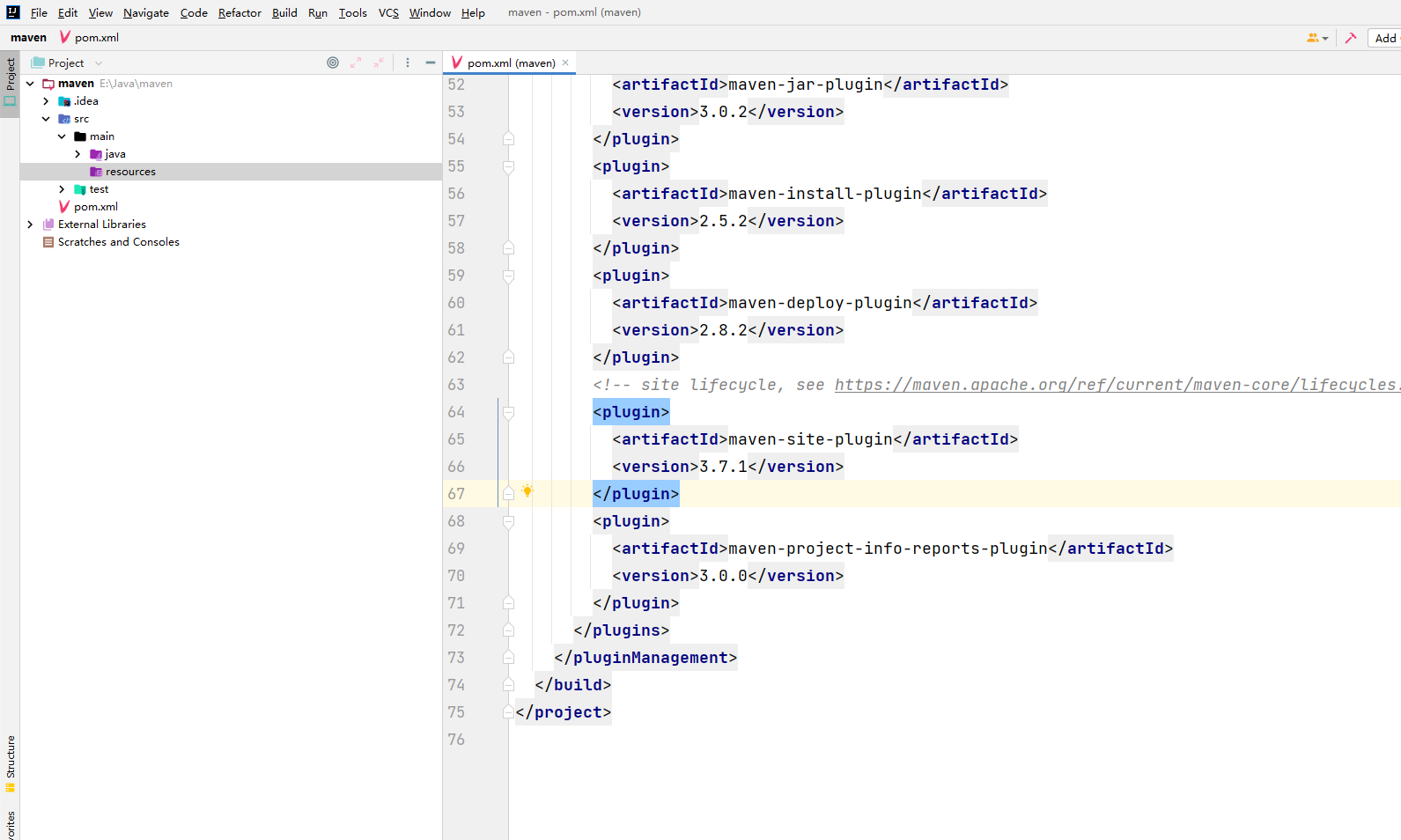This screenshot has height=840, width=1401.
Task: Click the Build hammer icon
Action: pyautogui.click(x=1351, y=38)
